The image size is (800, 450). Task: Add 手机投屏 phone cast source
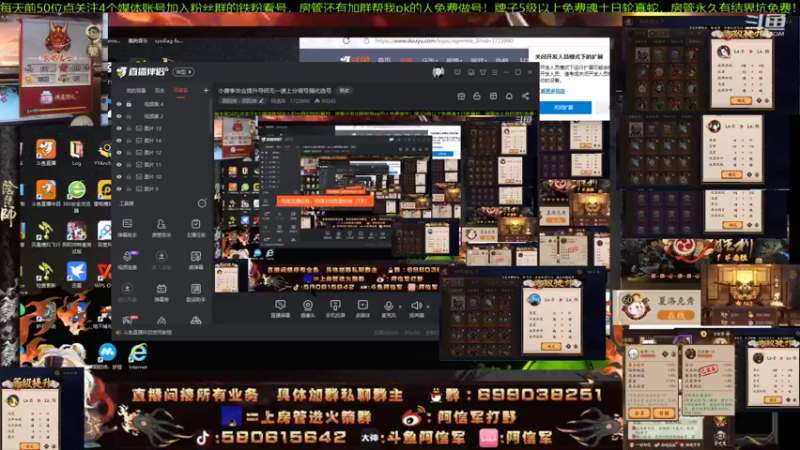tap(335, 309)
